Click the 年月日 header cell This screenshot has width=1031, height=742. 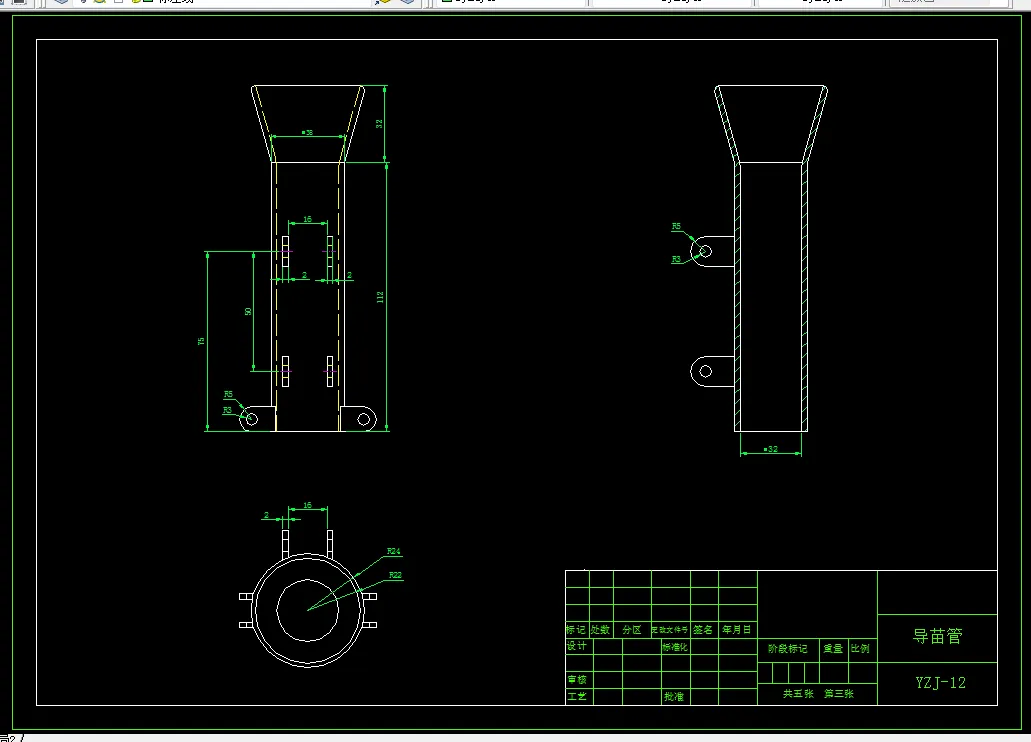736,630
